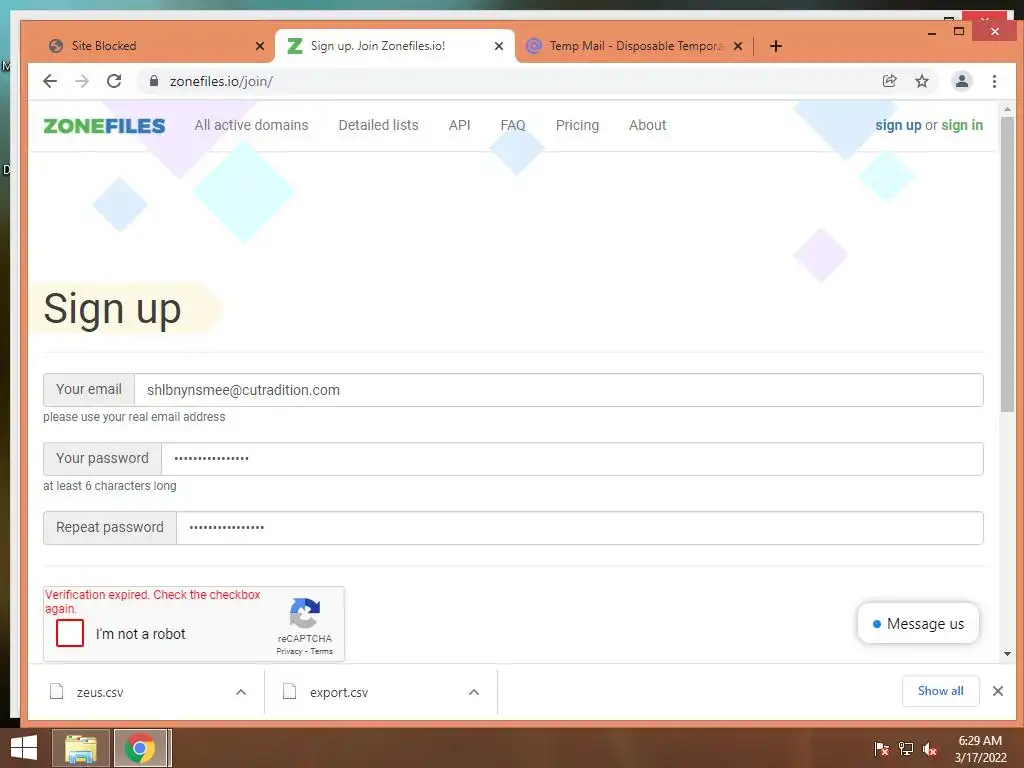Image resolution: width=1024 pixels, height=768 pixels.
Task: Open All active domains menu item
Action: [x=251, y=125]
